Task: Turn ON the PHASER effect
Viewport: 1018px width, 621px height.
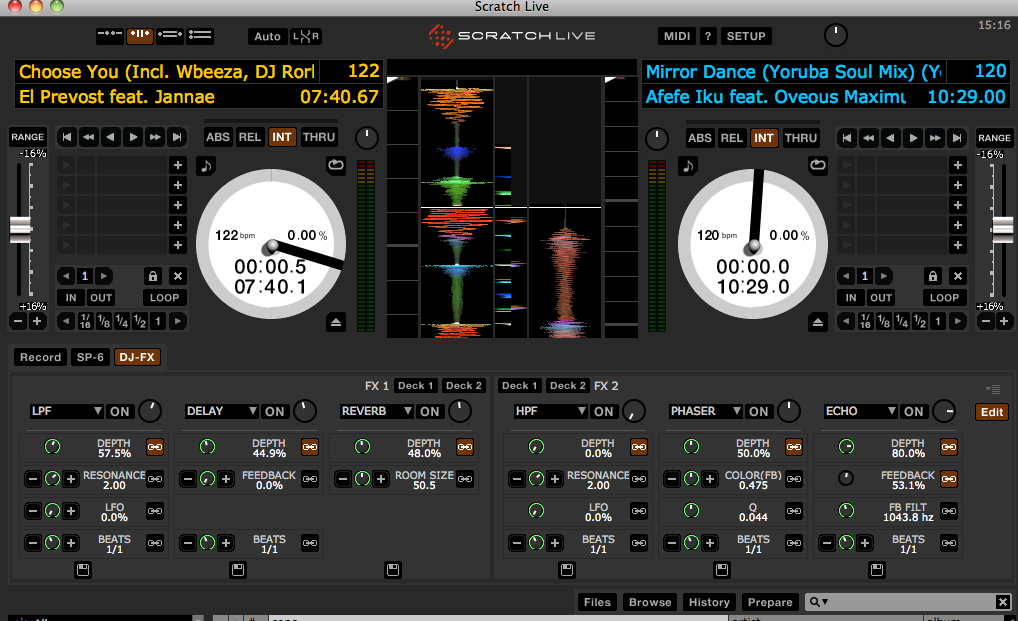Action: 758,411
